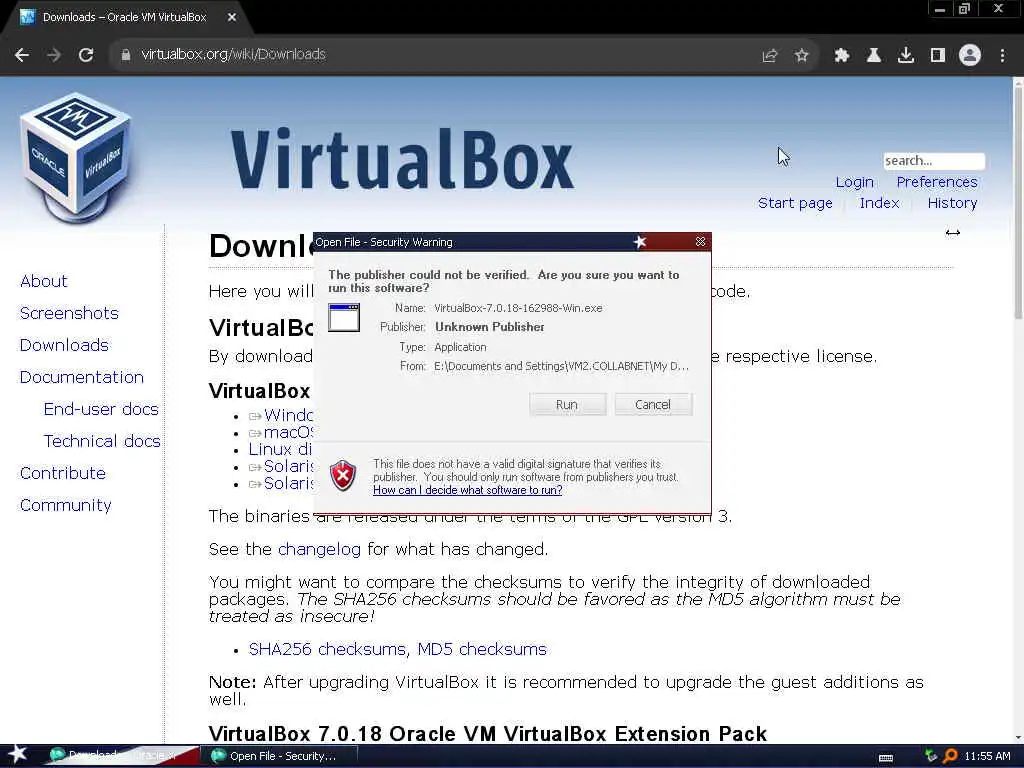
Task: Open Downloads in the sidebar
Action: 64,345
